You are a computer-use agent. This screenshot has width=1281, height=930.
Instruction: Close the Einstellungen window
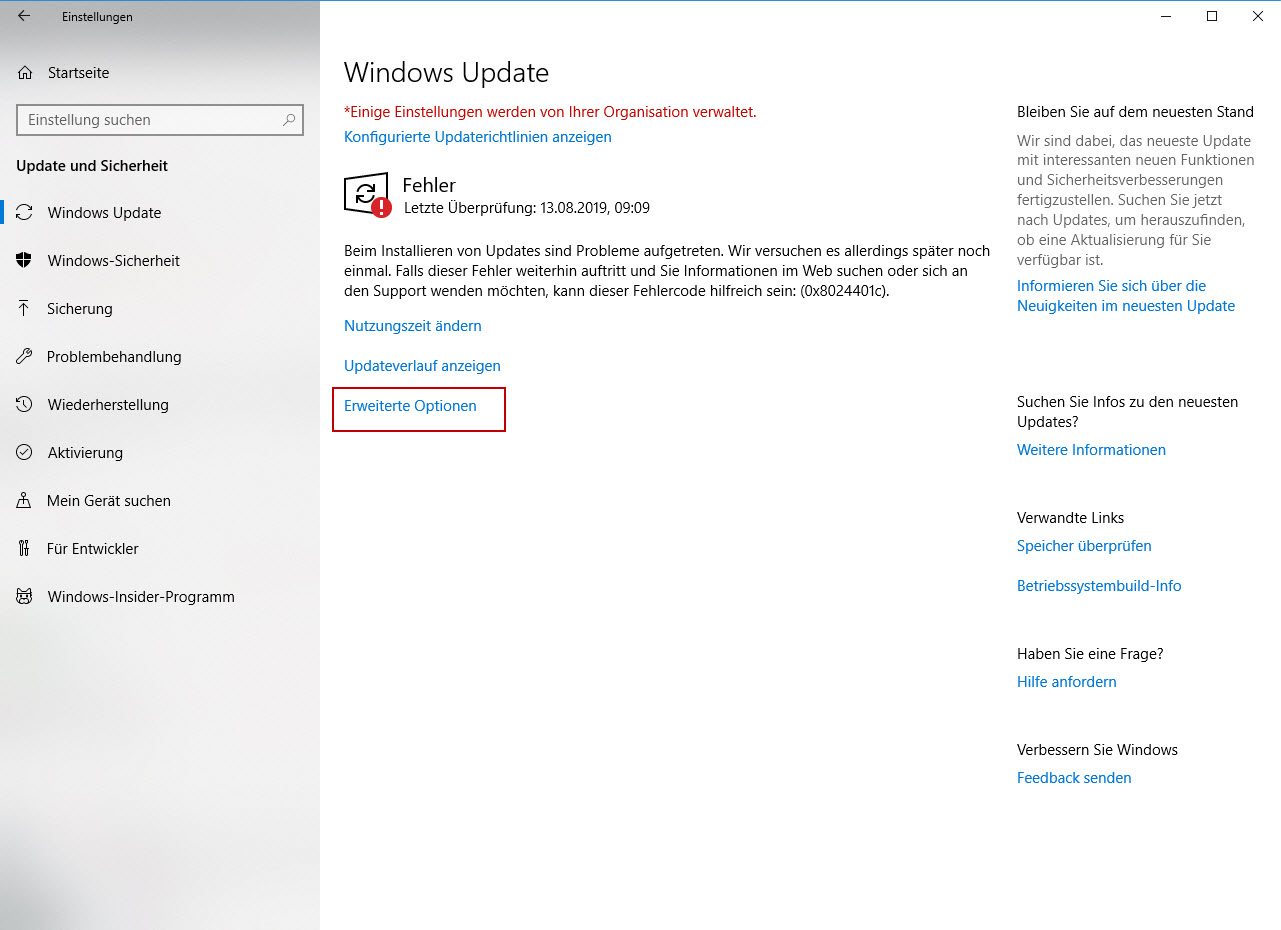point(1258,16)
